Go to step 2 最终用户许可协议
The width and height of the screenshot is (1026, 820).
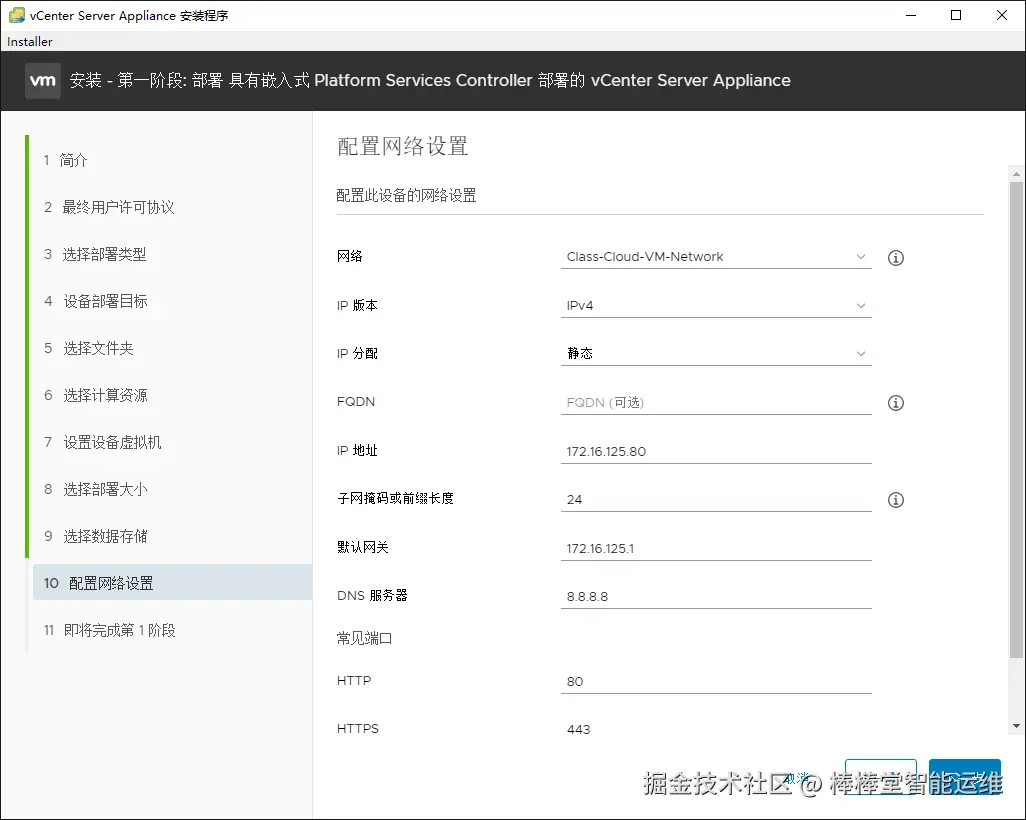coord(109,207)
